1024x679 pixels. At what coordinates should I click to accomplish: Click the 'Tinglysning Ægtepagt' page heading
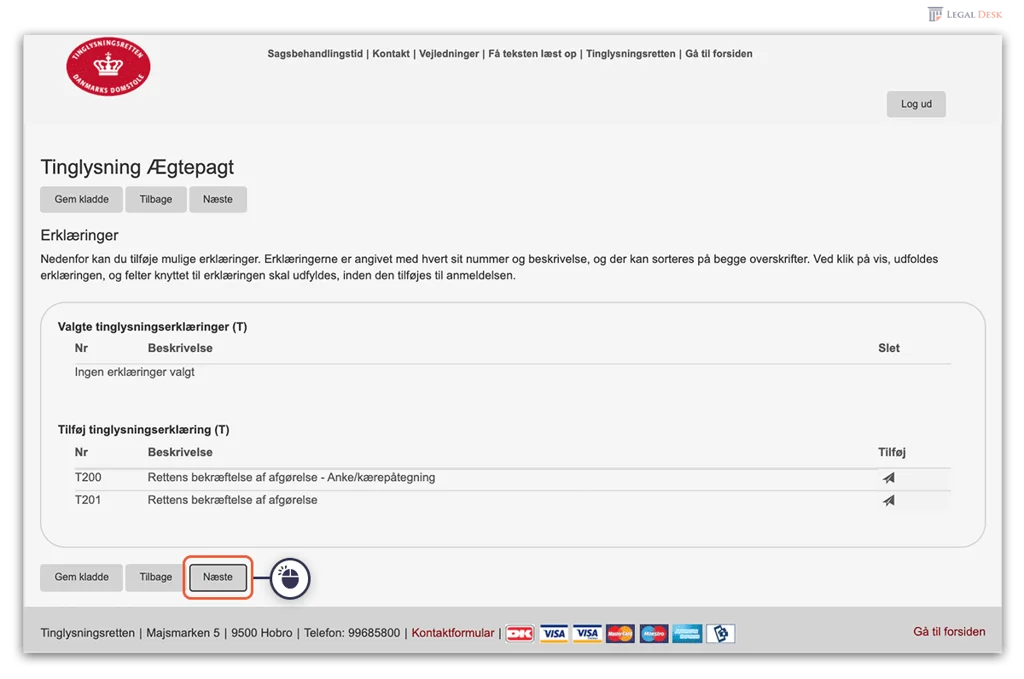tap(137, 167)
